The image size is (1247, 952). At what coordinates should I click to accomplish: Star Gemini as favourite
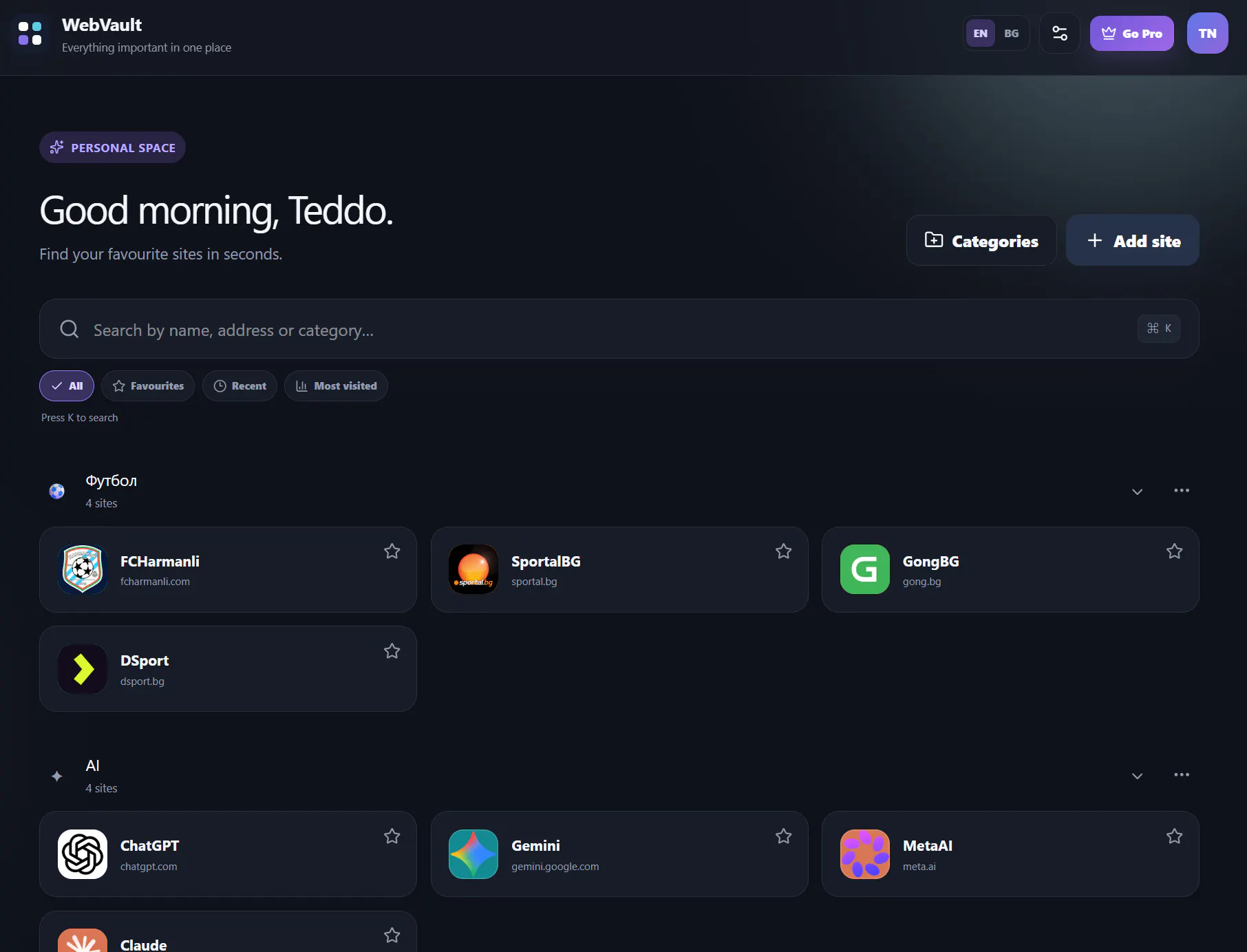(784, 836)
